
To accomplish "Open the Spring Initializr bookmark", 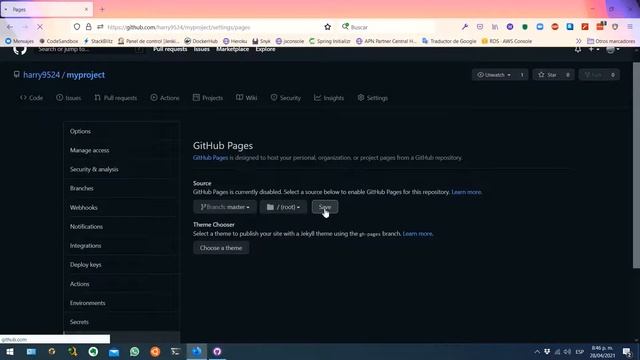I will coord(330,41).
